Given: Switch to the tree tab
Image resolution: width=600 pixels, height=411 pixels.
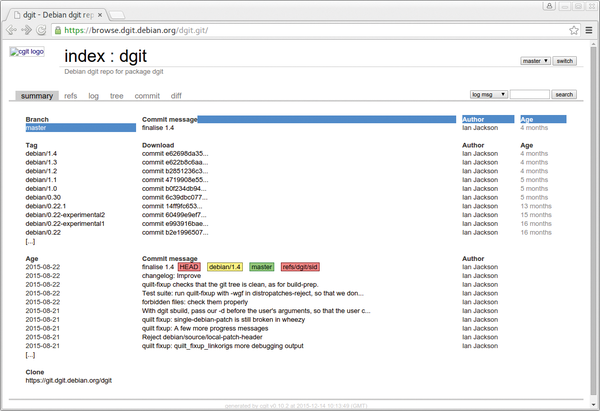Looking at the screenshot, I should [x=117, y=96].
